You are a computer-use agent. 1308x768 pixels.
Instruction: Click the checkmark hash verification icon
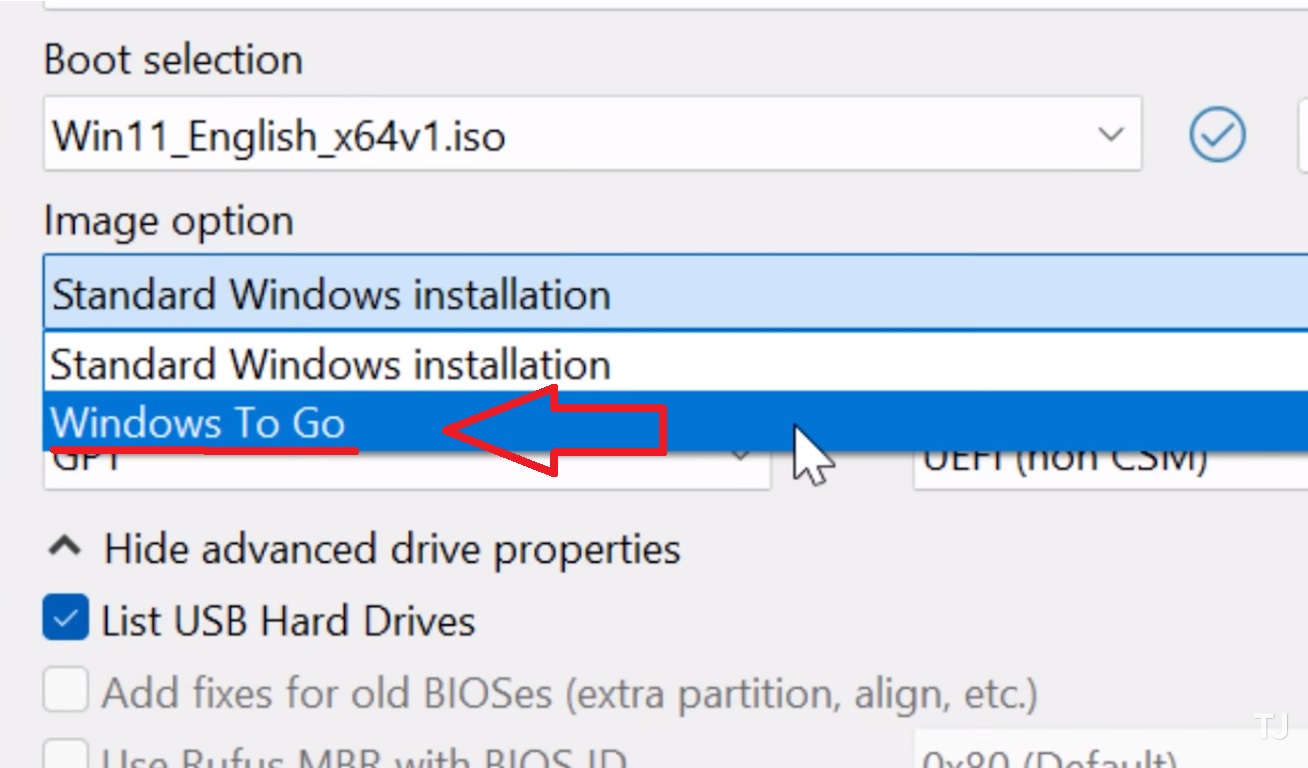coord(1217,134)
